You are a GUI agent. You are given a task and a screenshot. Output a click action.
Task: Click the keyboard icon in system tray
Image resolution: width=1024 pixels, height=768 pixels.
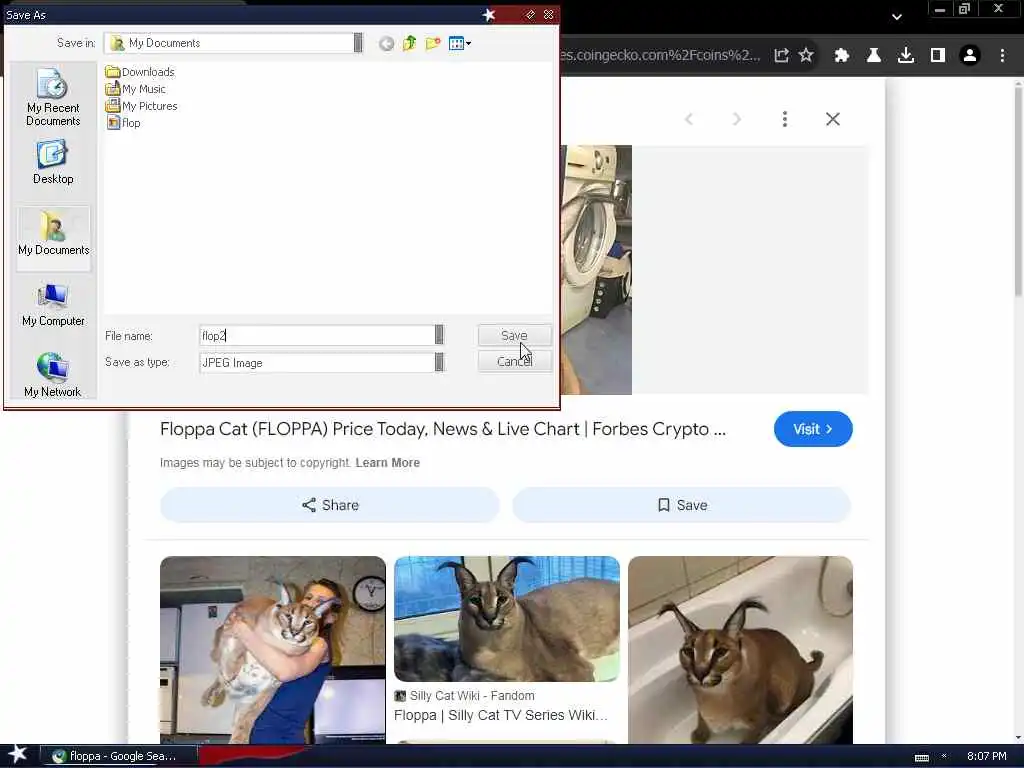coord(921,757)
